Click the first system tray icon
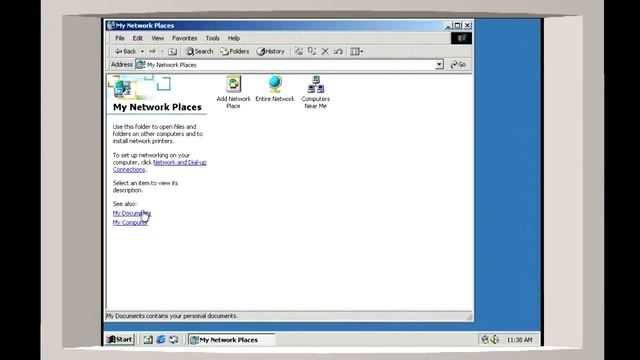Image resolution: width=640 pixels, height=360 pixels. pos(484,340)
